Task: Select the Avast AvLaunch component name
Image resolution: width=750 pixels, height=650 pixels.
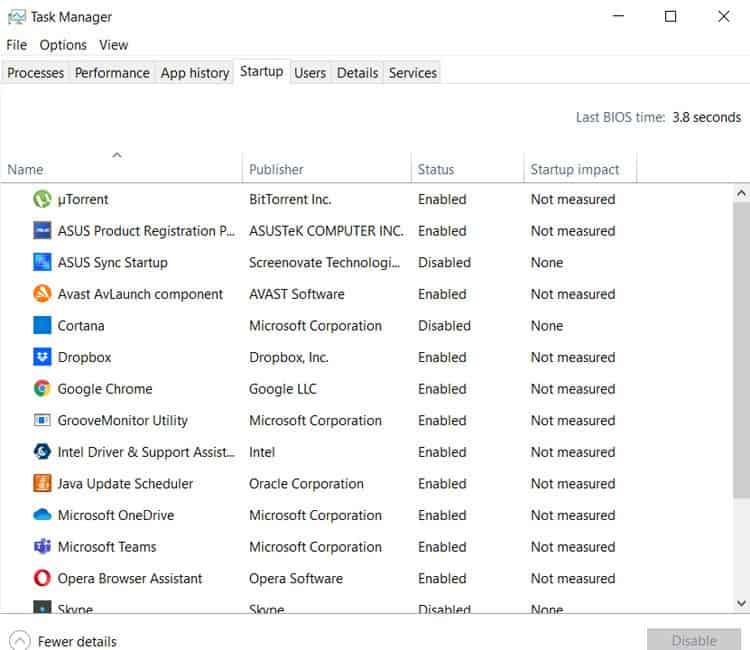Action: (140, 294)
